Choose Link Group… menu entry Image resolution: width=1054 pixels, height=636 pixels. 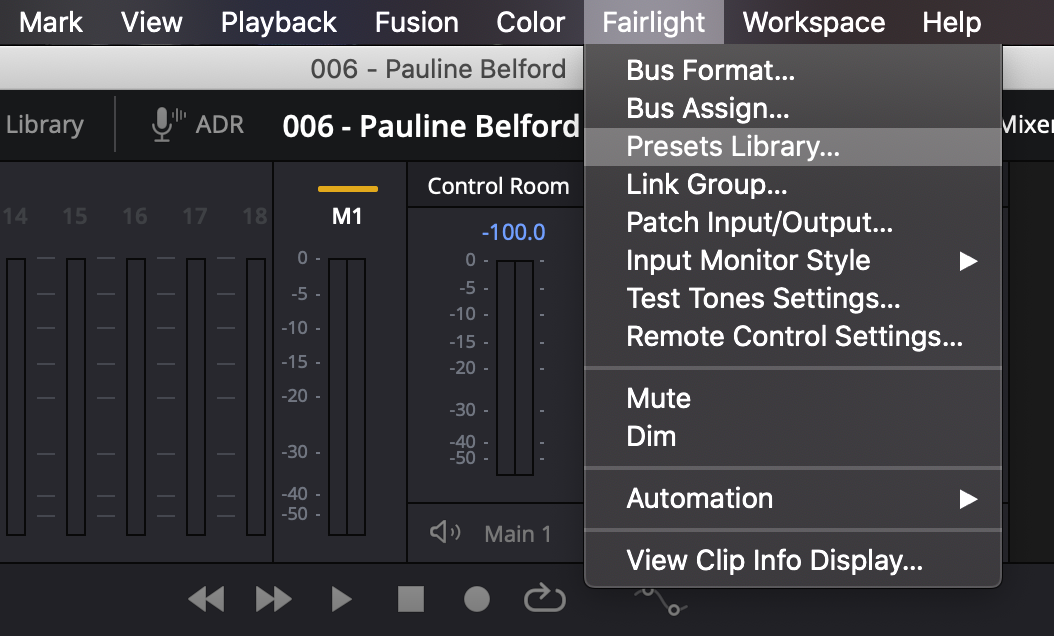click(793, 184)
